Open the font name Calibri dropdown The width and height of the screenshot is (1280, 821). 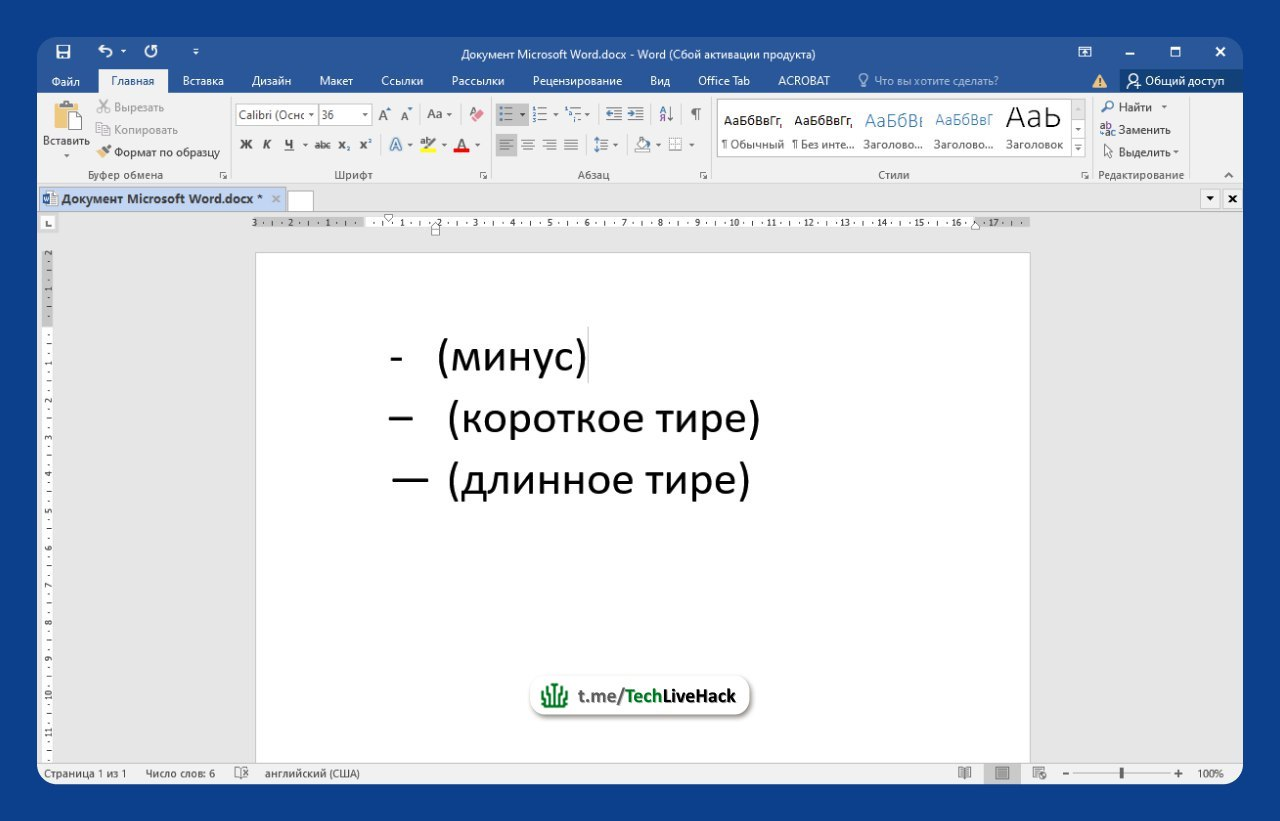pyautogui.click(x=312, y=115)
